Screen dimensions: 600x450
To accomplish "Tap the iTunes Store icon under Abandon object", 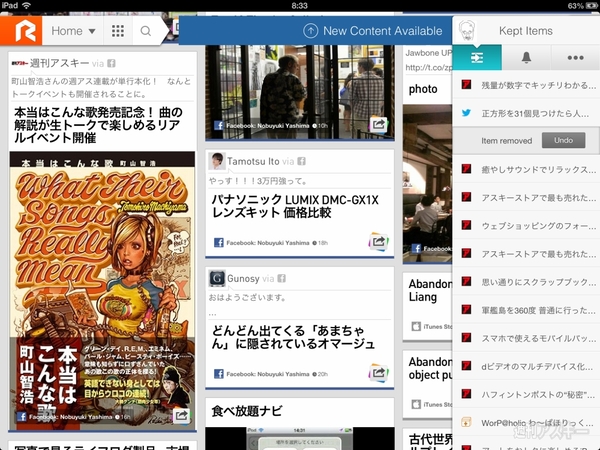I will point(416,404).
